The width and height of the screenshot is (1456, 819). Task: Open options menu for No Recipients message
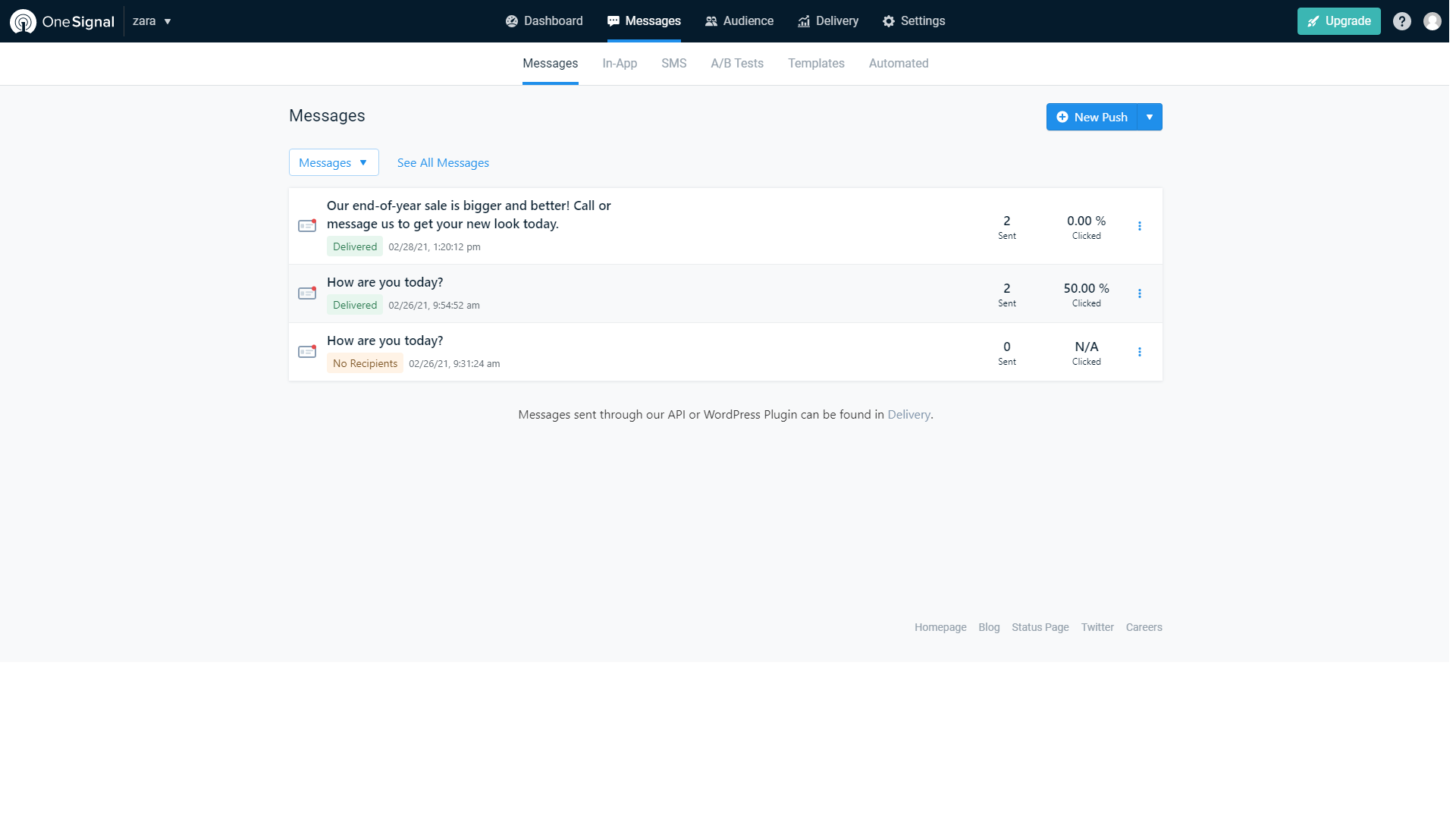1140,352
